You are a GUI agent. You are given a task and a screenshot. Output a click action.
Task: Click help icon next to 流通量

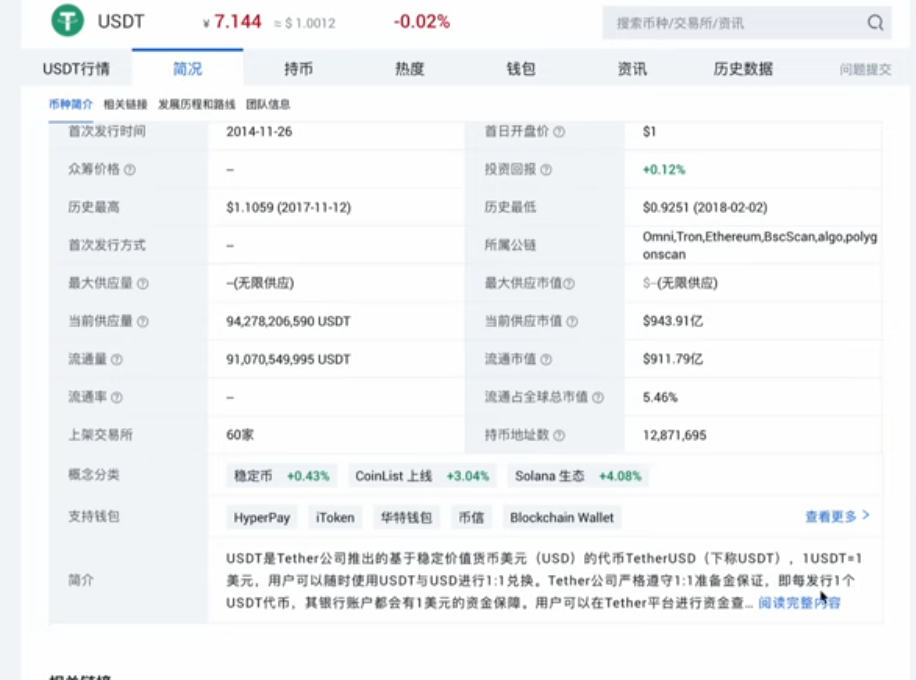pos(117,360)
